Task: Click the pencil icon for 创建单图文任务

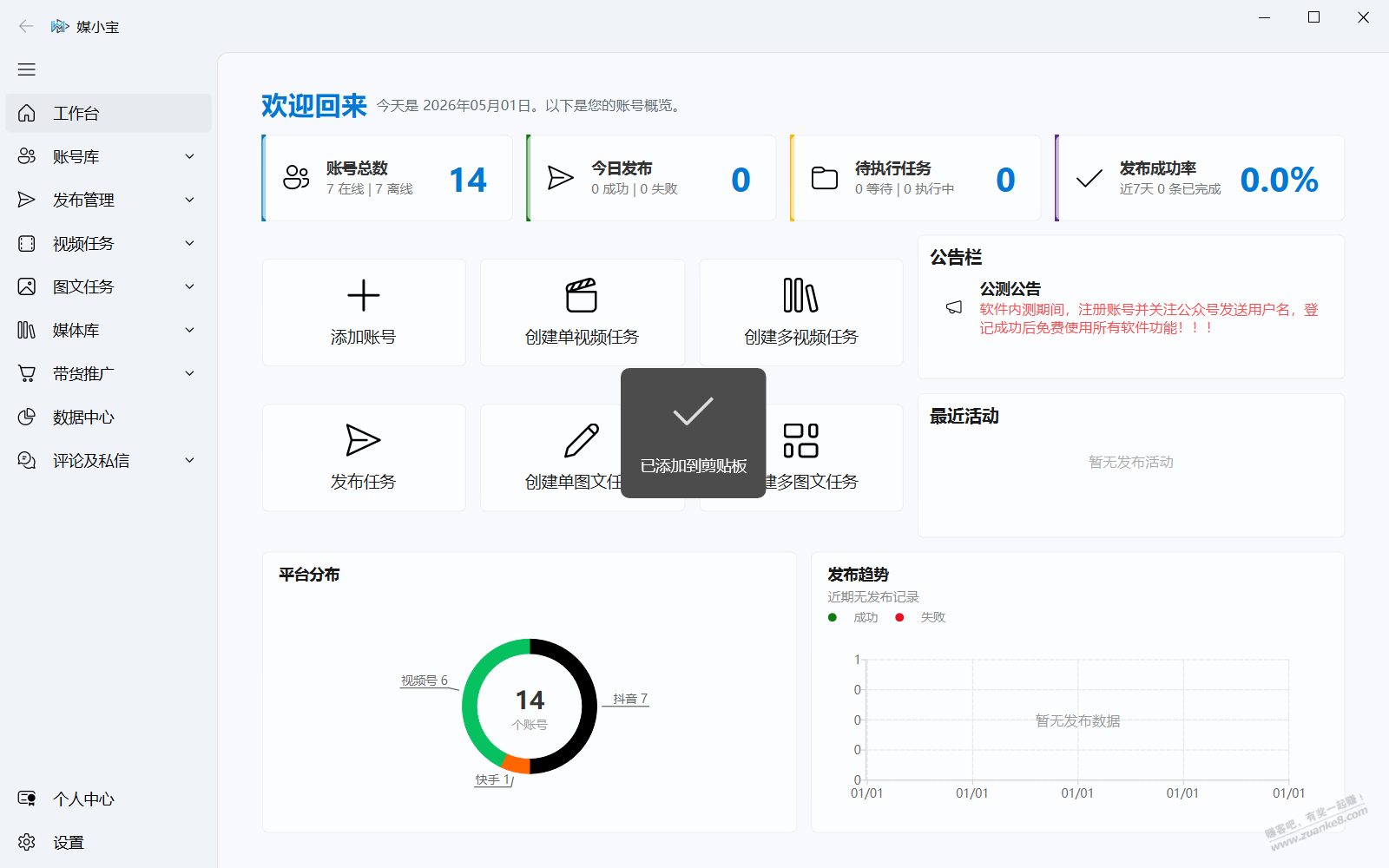Action: tap(582, 440)
